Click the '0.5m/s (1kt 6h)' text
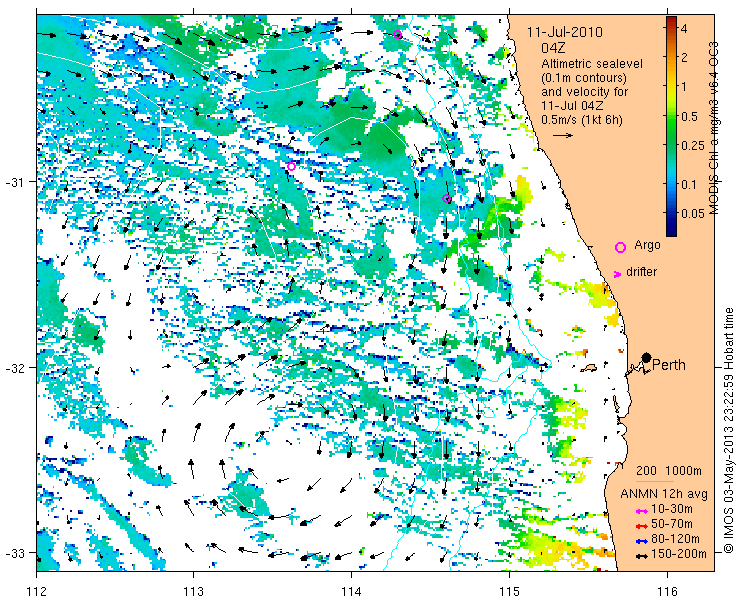Screen dimensions: 740x600 tap(582, 119)
